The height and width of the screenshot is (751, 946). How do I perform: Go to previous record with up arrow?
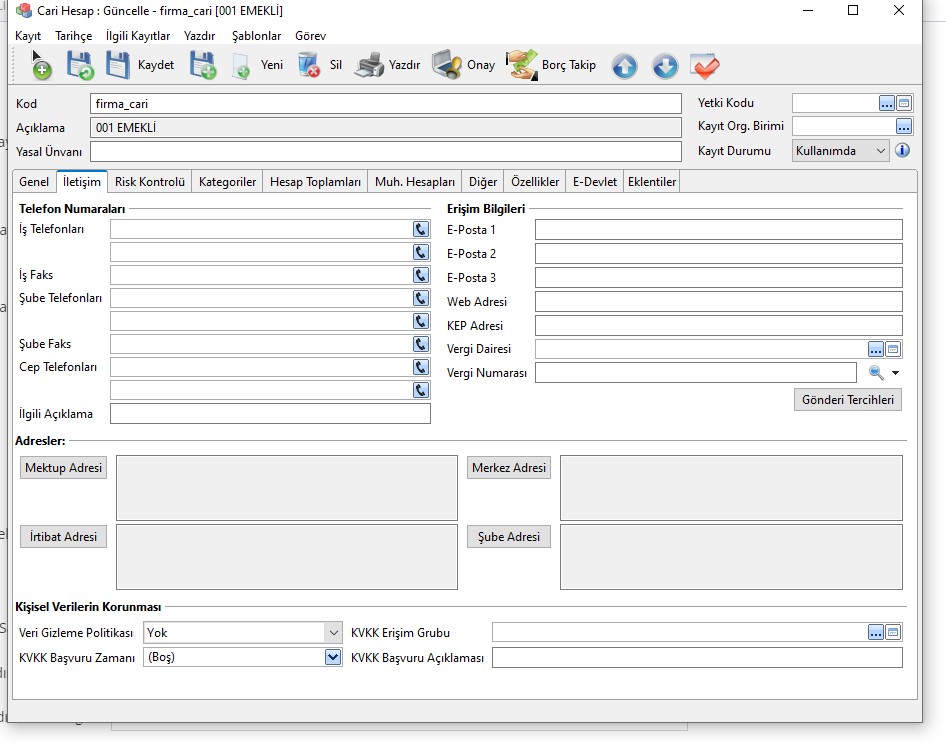(624, 67)
